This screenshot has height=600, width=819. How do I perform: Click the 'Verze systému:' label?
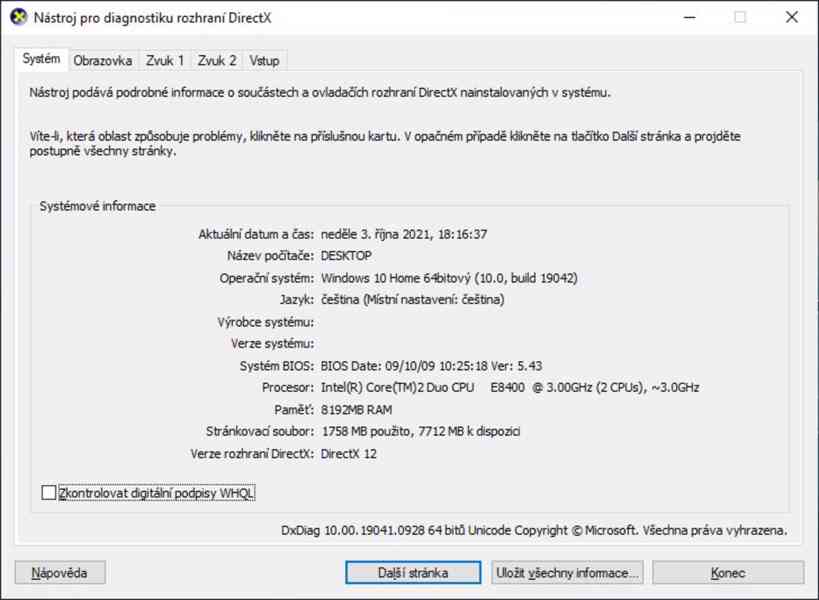coord(273,344)
